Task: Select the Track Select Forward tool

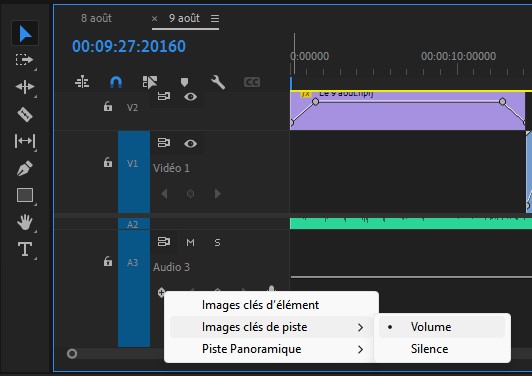Action: 24,60
